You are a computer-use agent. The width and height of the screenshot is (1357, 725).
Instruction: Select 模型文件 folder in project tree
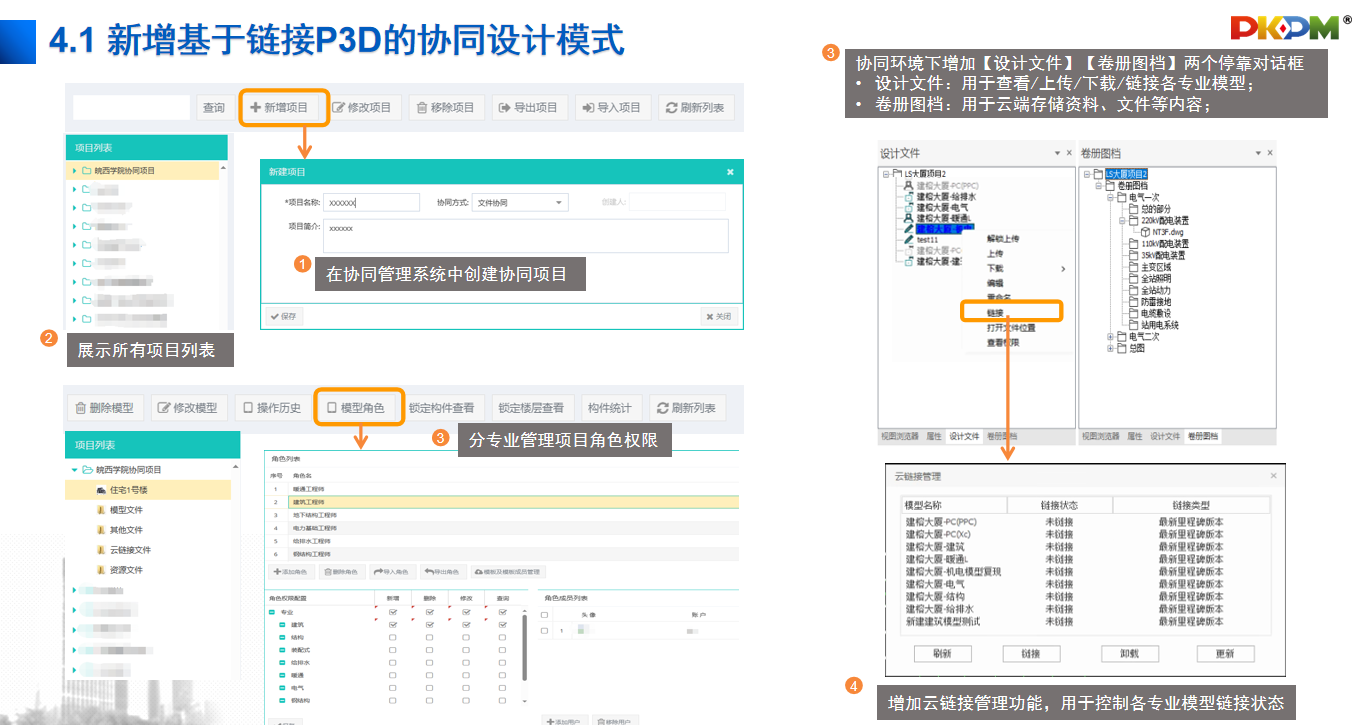tap(126, 510)
